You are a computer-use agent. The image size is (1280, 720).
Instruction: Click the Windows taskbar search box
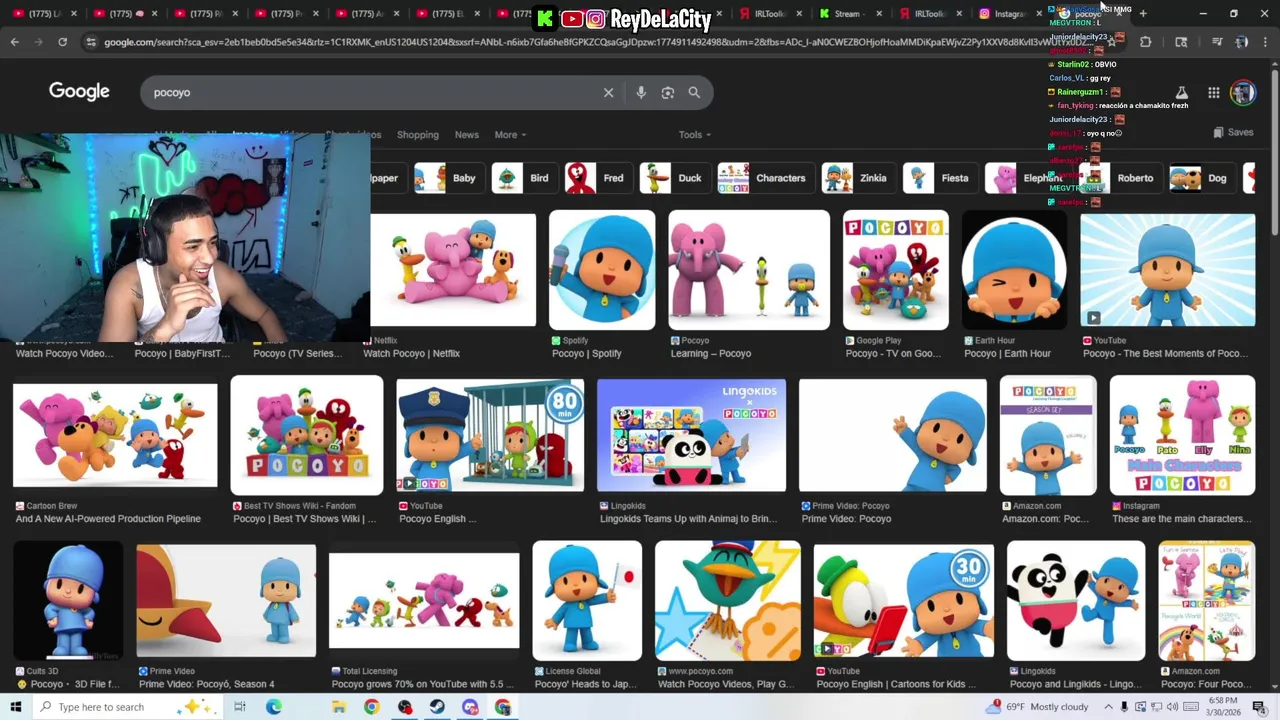coord(127,707)
